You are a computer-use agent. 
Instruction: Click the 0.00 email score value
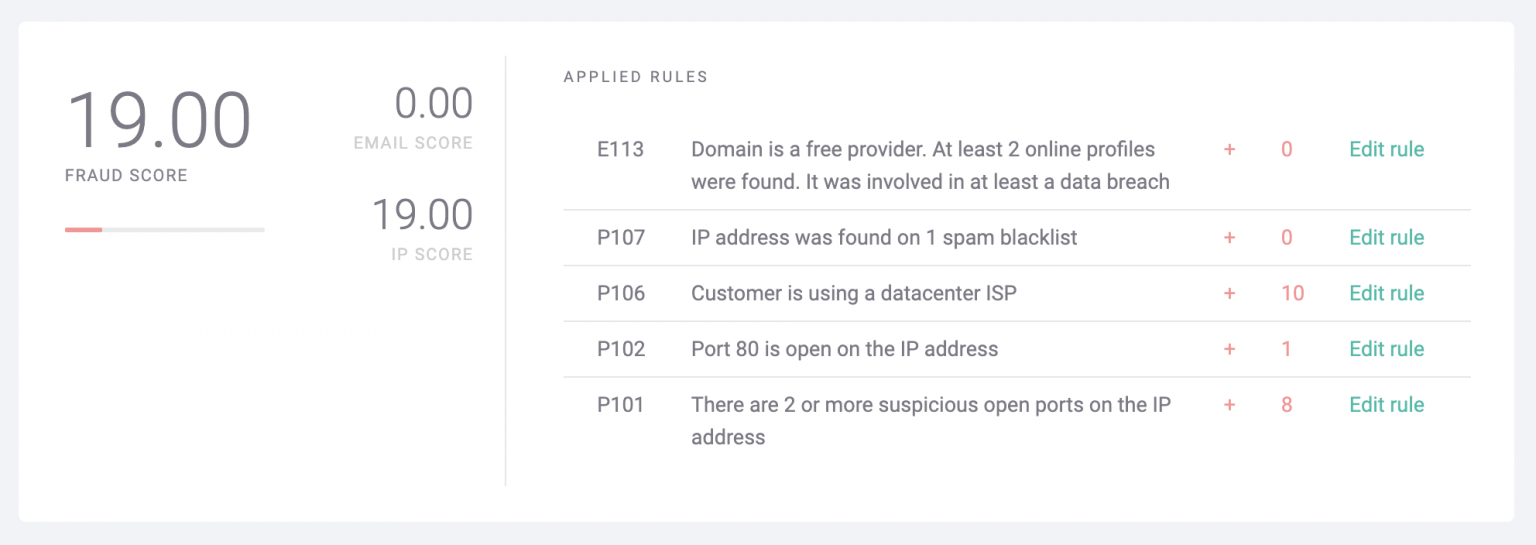433,104
